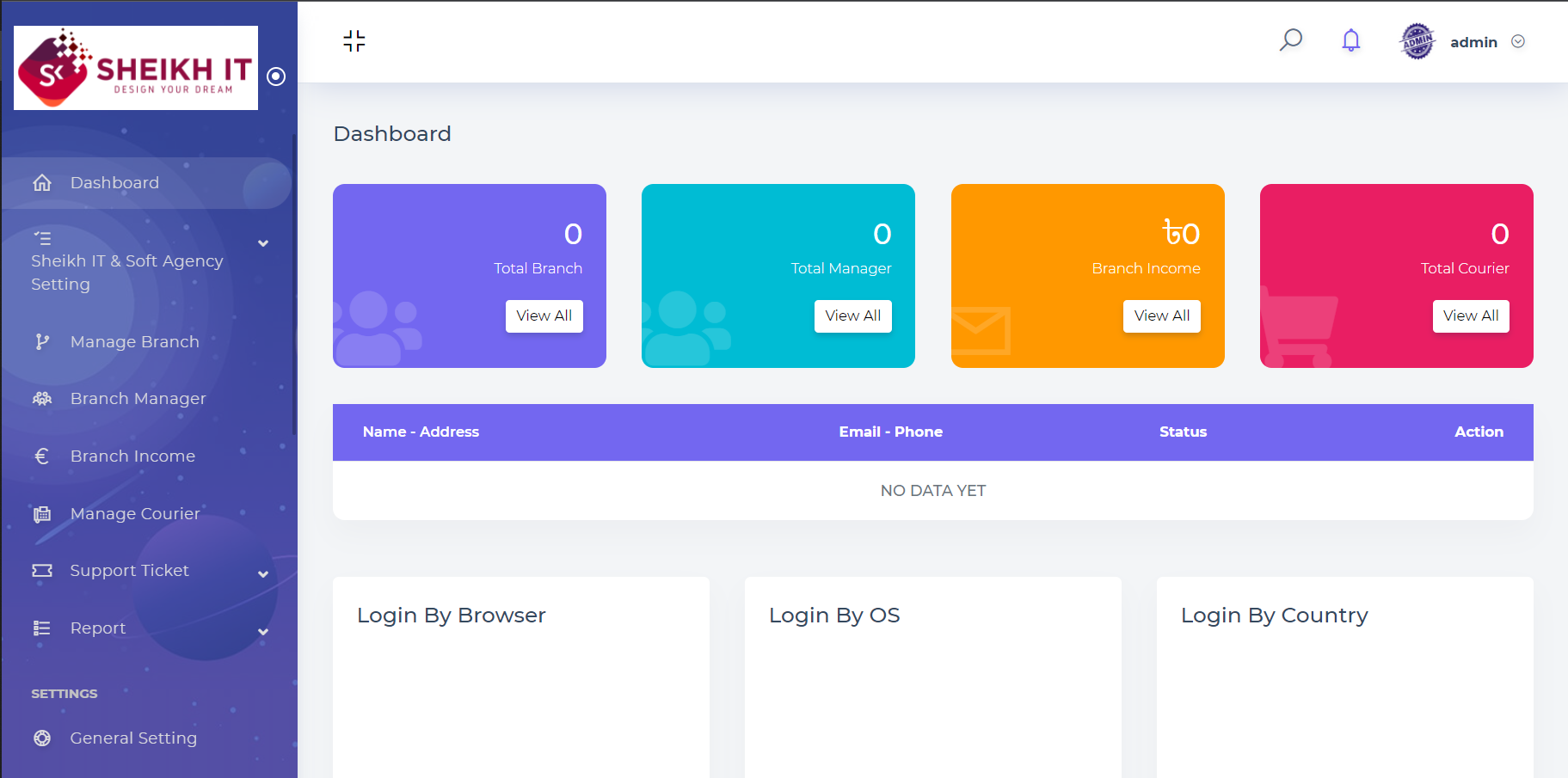Open the admin user dropdown arrow
Image resolution: width=1568 pixels, height=778 pixels.
click(1518, 42)
